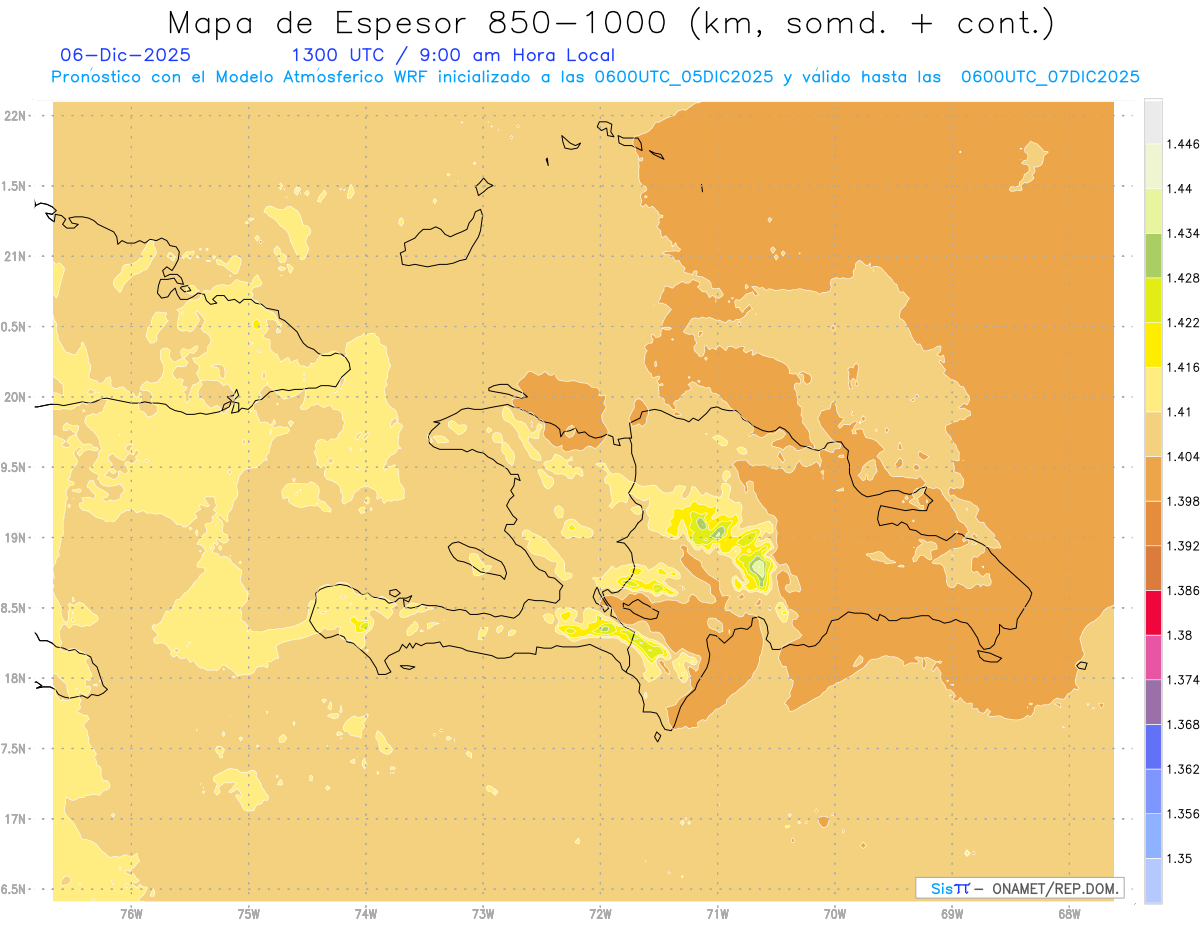The width and height of the screenshot is (1200, 927).
Task: Click the colorbar value '1.398'
Action: pyautogui.click(x=1183, y=501)
